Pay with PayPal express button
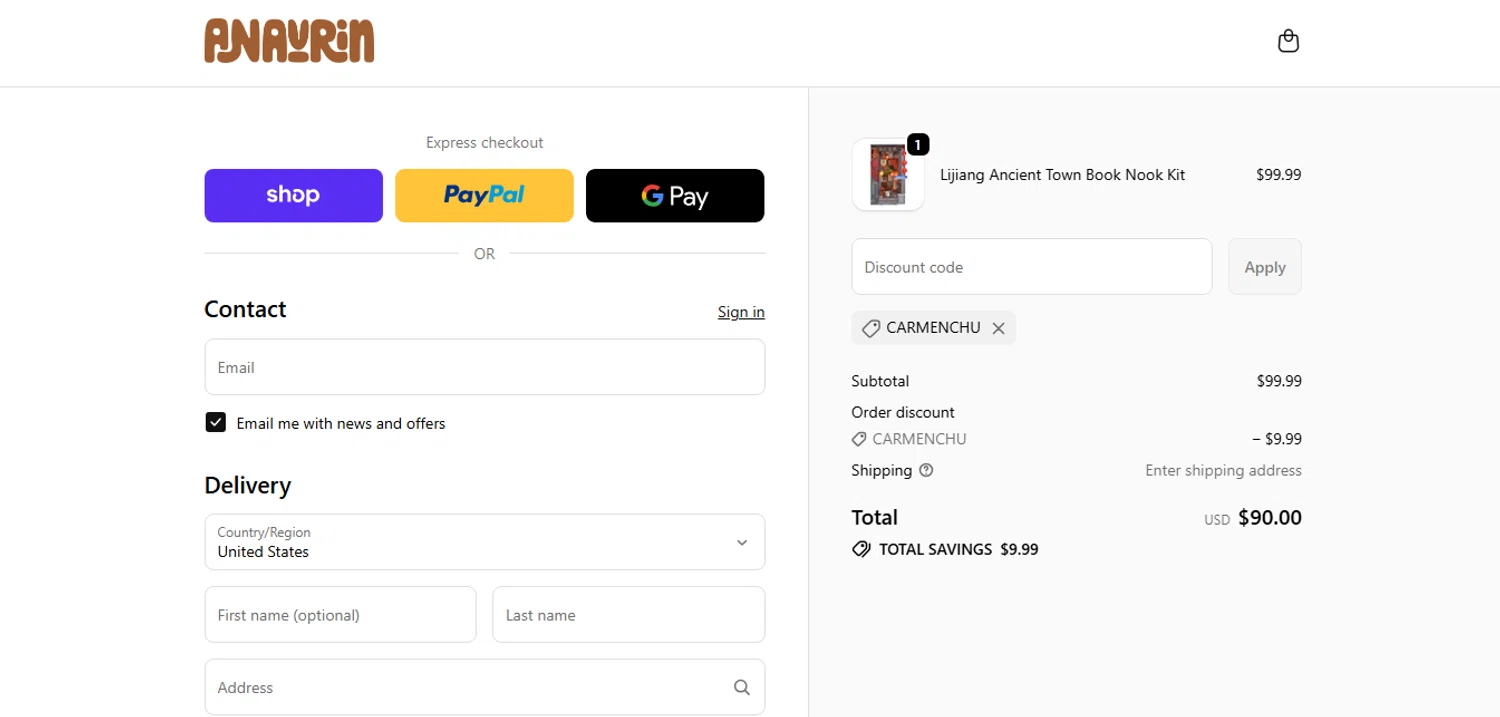 (484, 195)
